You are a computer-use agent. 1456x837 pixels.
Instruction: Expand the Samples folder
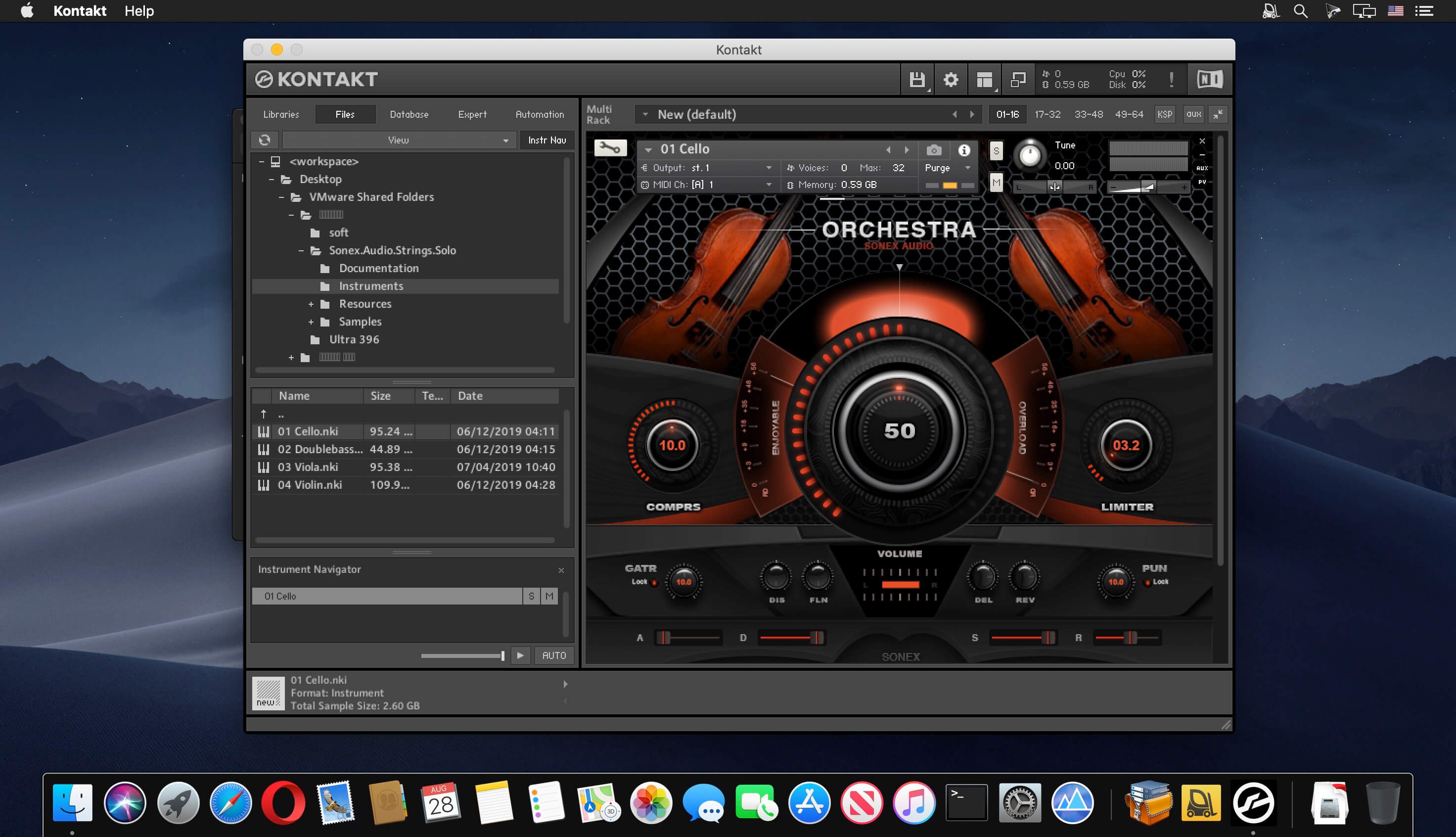[311, 322]
